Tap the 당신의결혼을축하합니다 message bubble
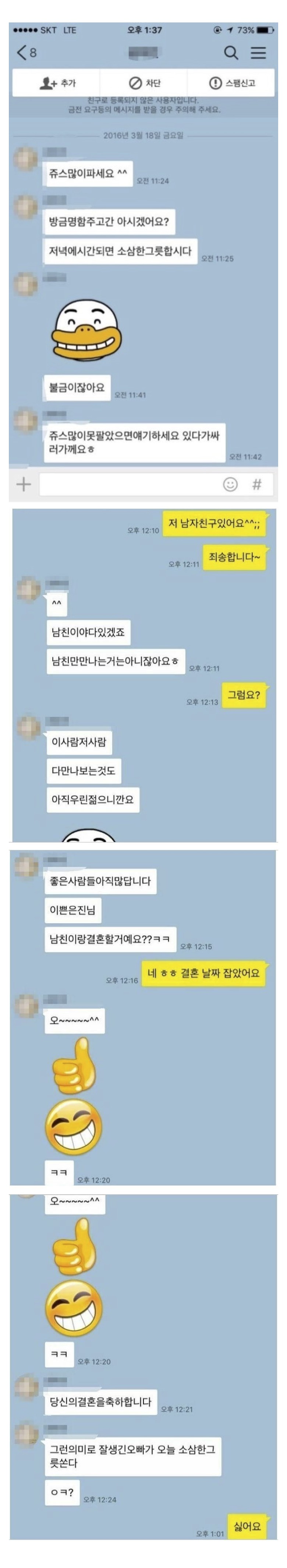Image resolution: width=287 pixels, height=1568 pixels. coord(100,1402)
